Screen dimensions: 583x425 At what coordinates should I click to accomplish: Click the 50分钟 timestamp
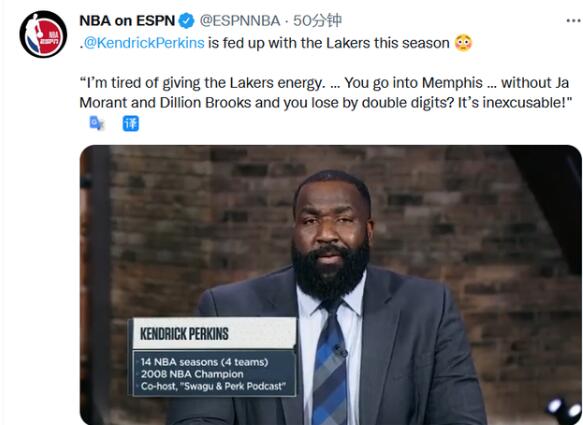click(x=317, y=21)
